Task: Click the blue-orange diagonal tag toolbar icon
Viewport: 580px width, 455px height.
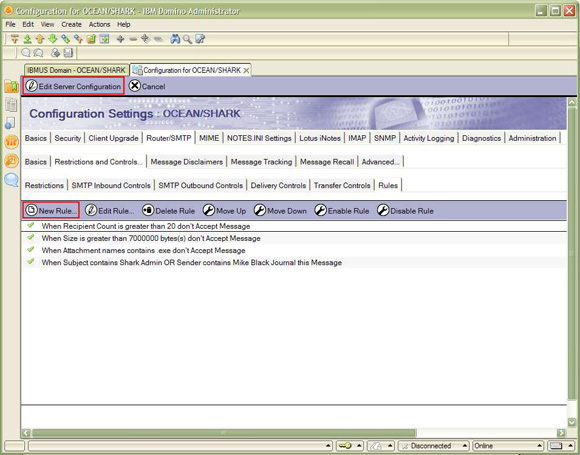Action: coord(78,39)
